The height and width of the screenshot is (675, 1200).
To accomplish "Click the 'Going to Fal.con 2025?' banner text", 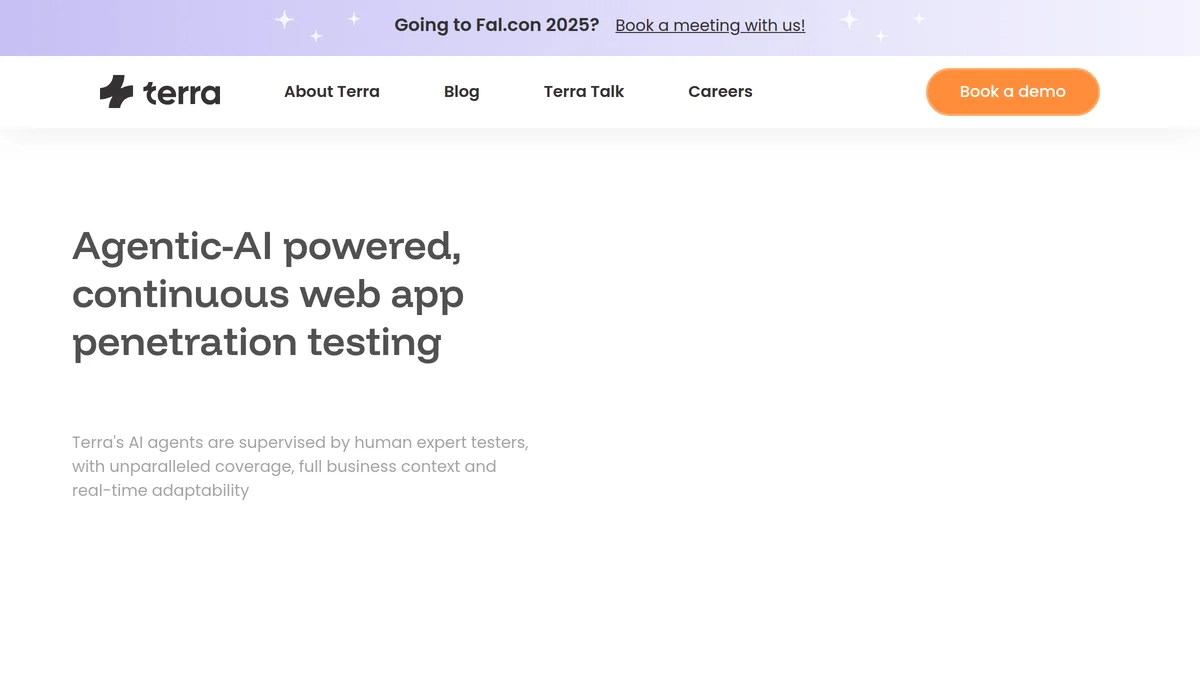I will point(497,26).
